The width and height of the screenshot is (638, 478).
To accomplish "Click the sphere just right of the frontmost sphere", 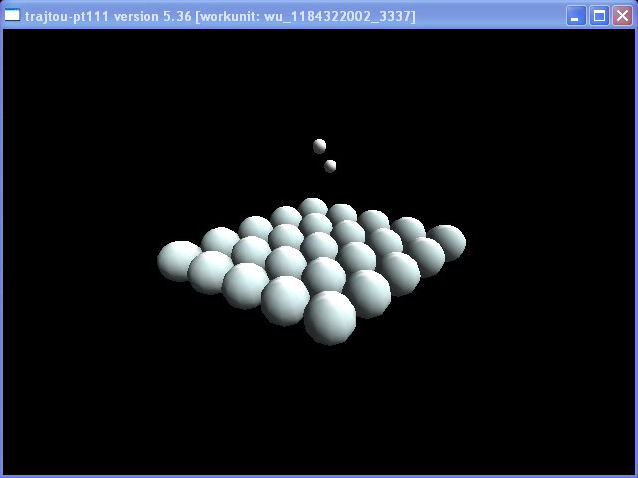I will click(367, 293).
